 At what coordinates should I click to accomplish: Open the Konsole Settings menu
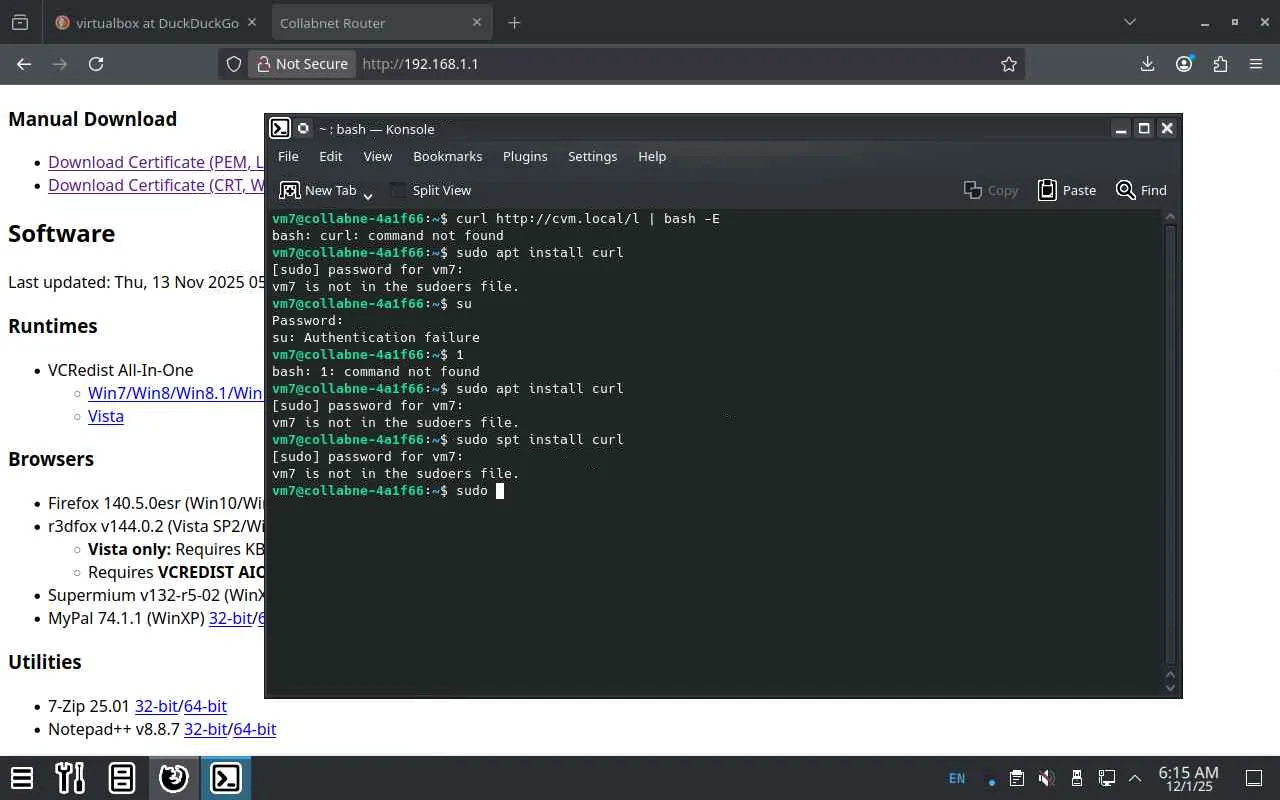pyautogui.click(x=592, y=156)
